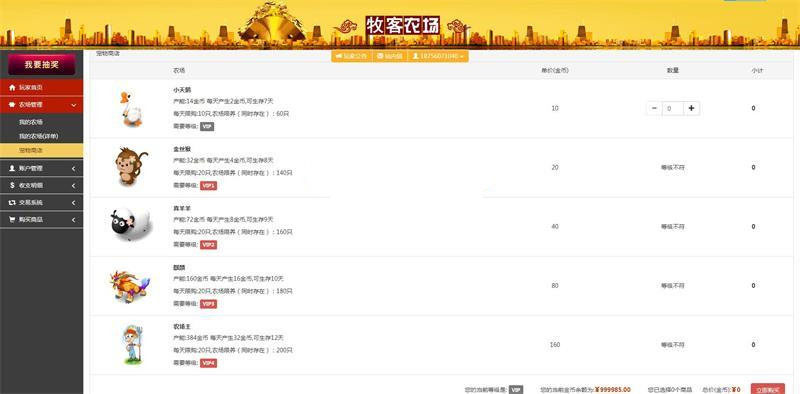Open 我的农场(详单) submenu item

[38, 136]
